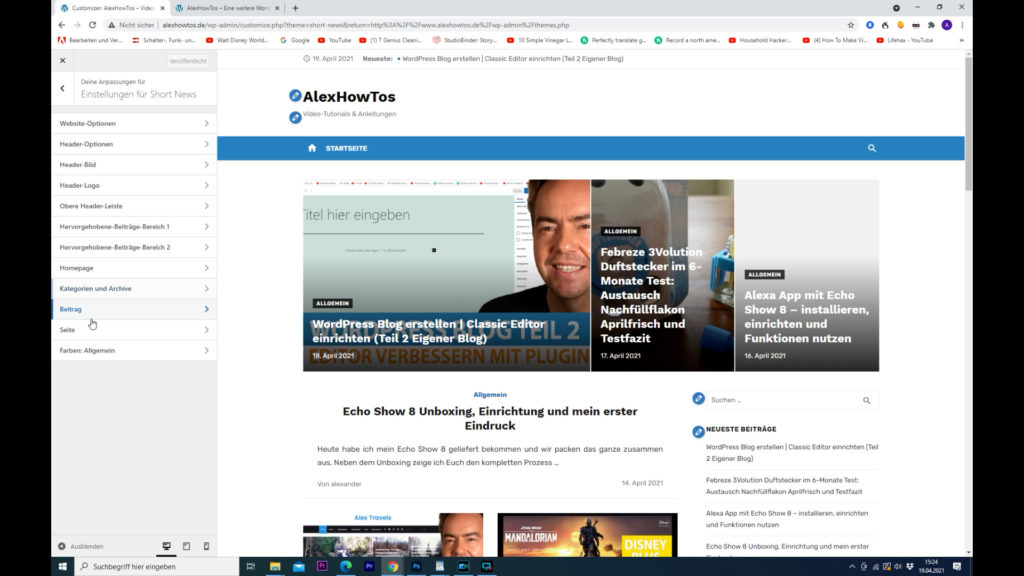
Task: Go back using the Customizer back arrow
Action: (x=63, y=88)
